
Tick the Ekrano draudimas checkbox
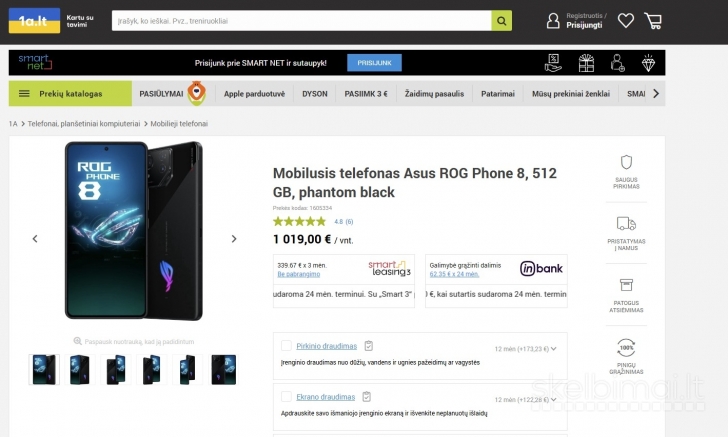tap(287, 397)
